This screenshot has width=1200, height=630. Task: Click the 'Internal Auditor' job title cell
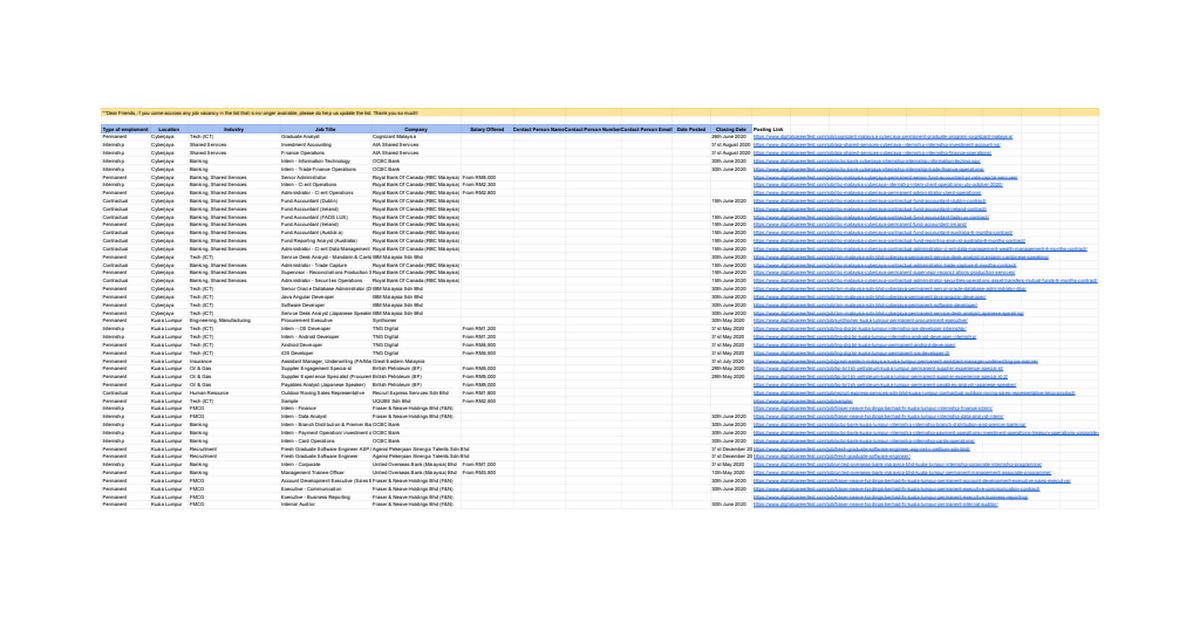(326, 504)
